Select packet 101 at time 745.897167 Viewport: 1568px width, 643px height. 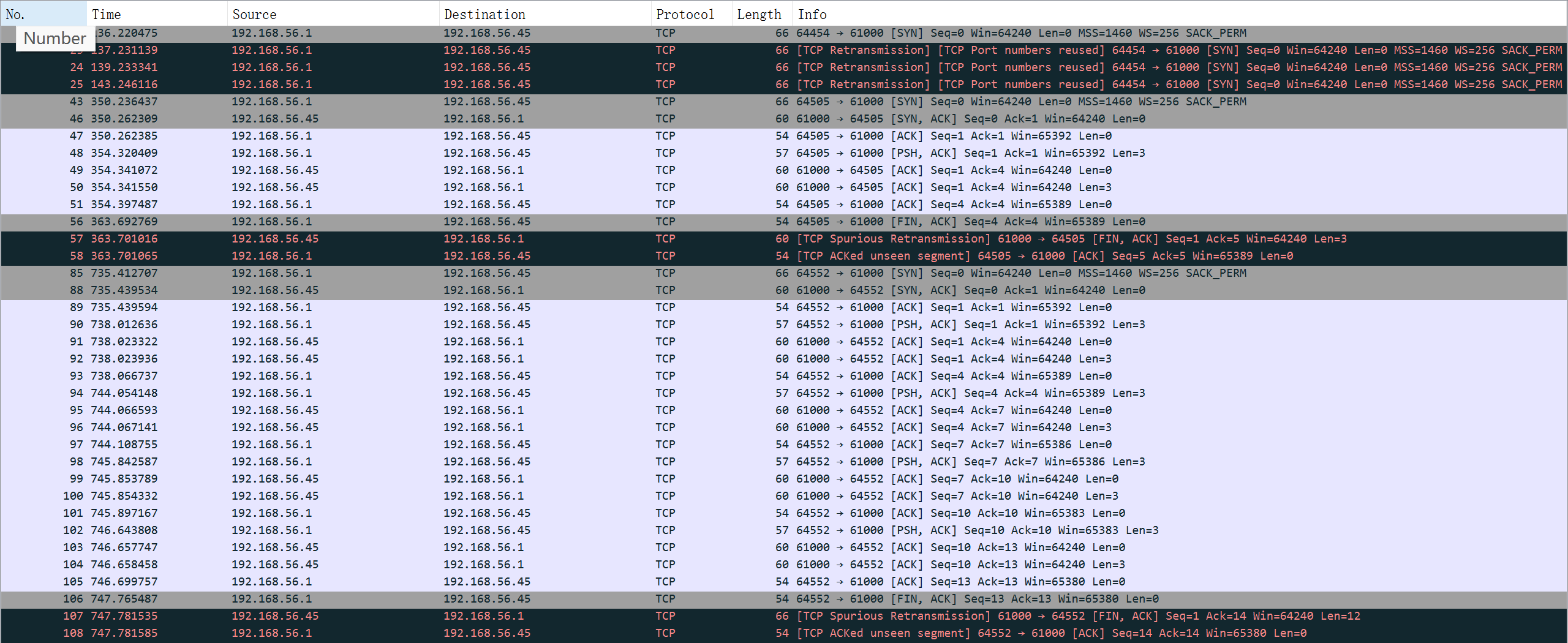point(784,513)
